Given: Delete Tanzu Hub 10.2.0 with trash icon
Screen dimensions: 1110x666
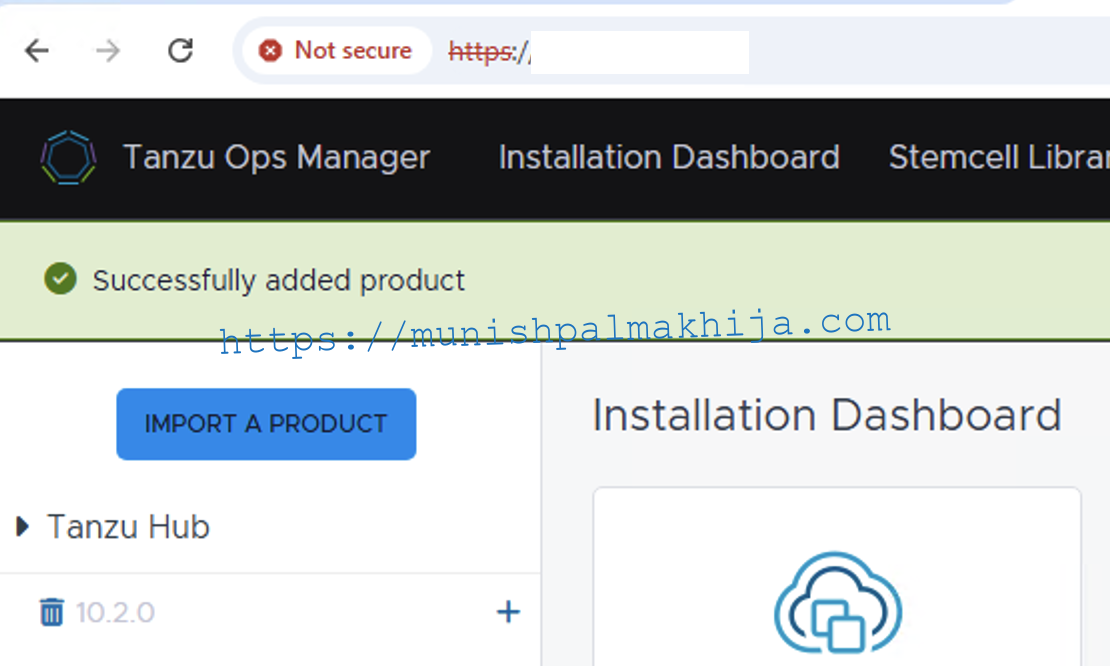Looking at the screenshot, I should coord(51,612).
